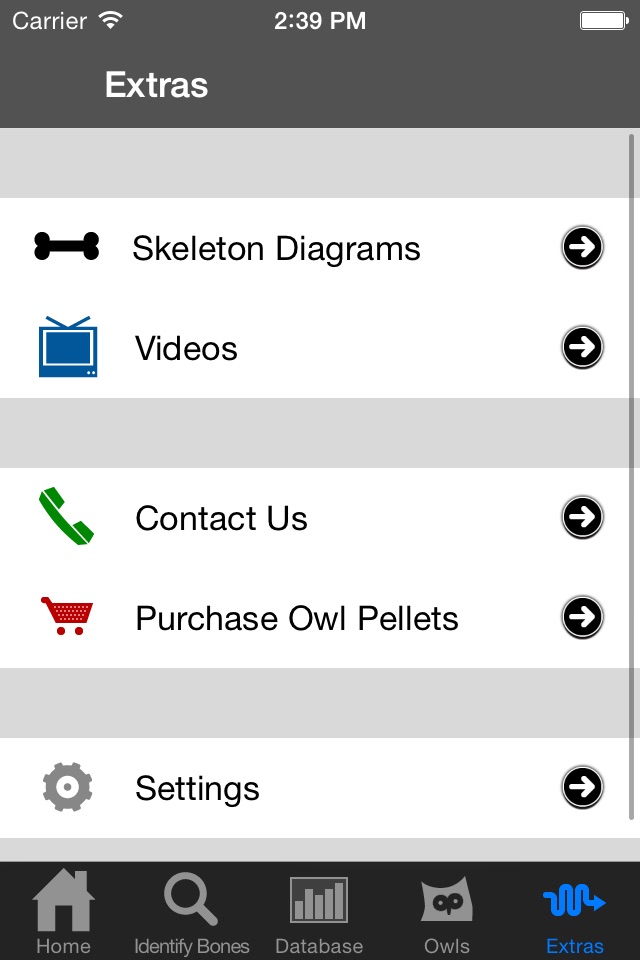
Task: Expand Skeleton Diagrams with its arrow button
Action: (582, 247)
